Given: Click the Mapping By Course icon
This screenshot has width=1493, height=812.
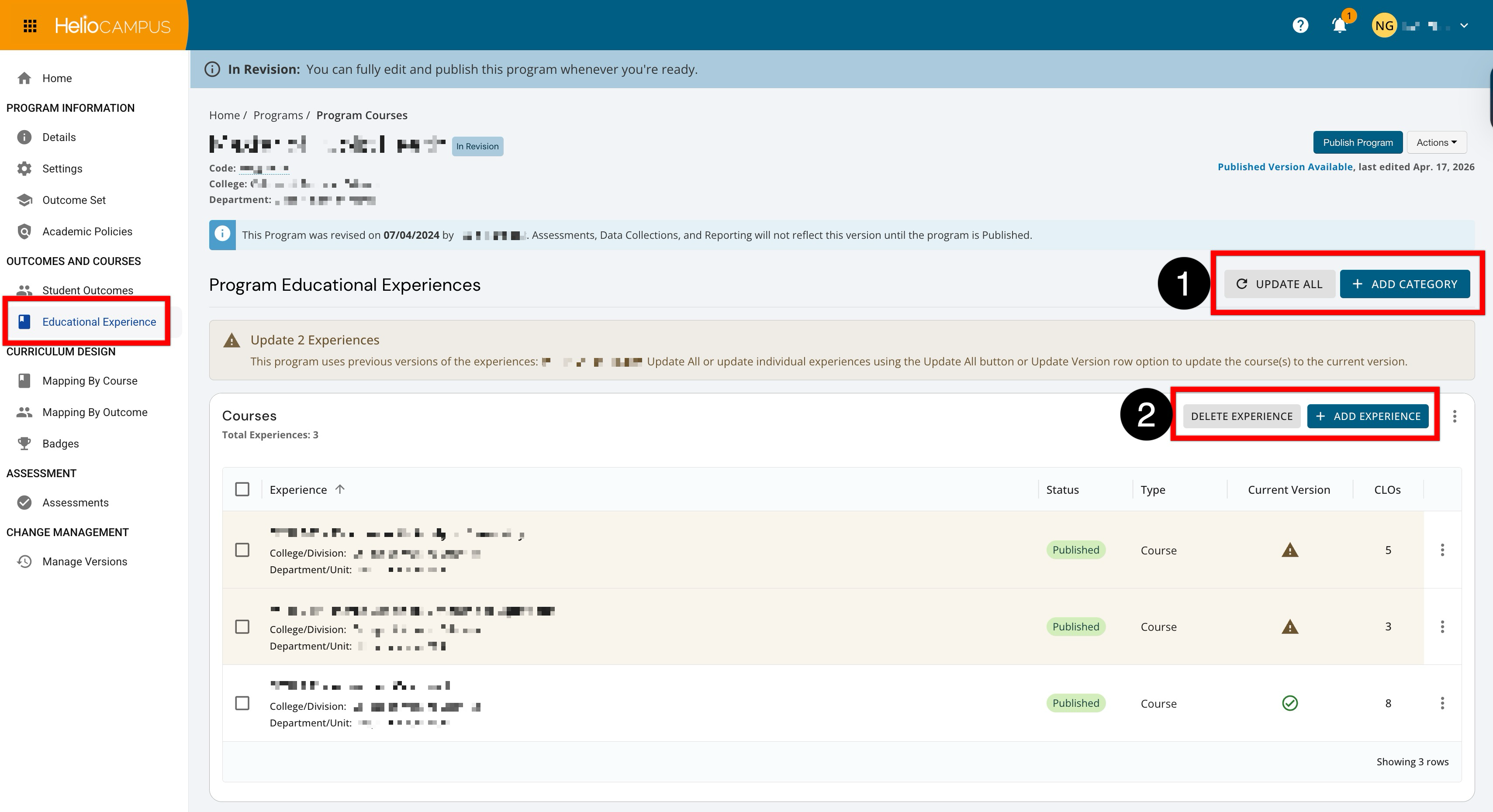Looking at the screenshot, I should pyautogui.click(x=24, y=381).
